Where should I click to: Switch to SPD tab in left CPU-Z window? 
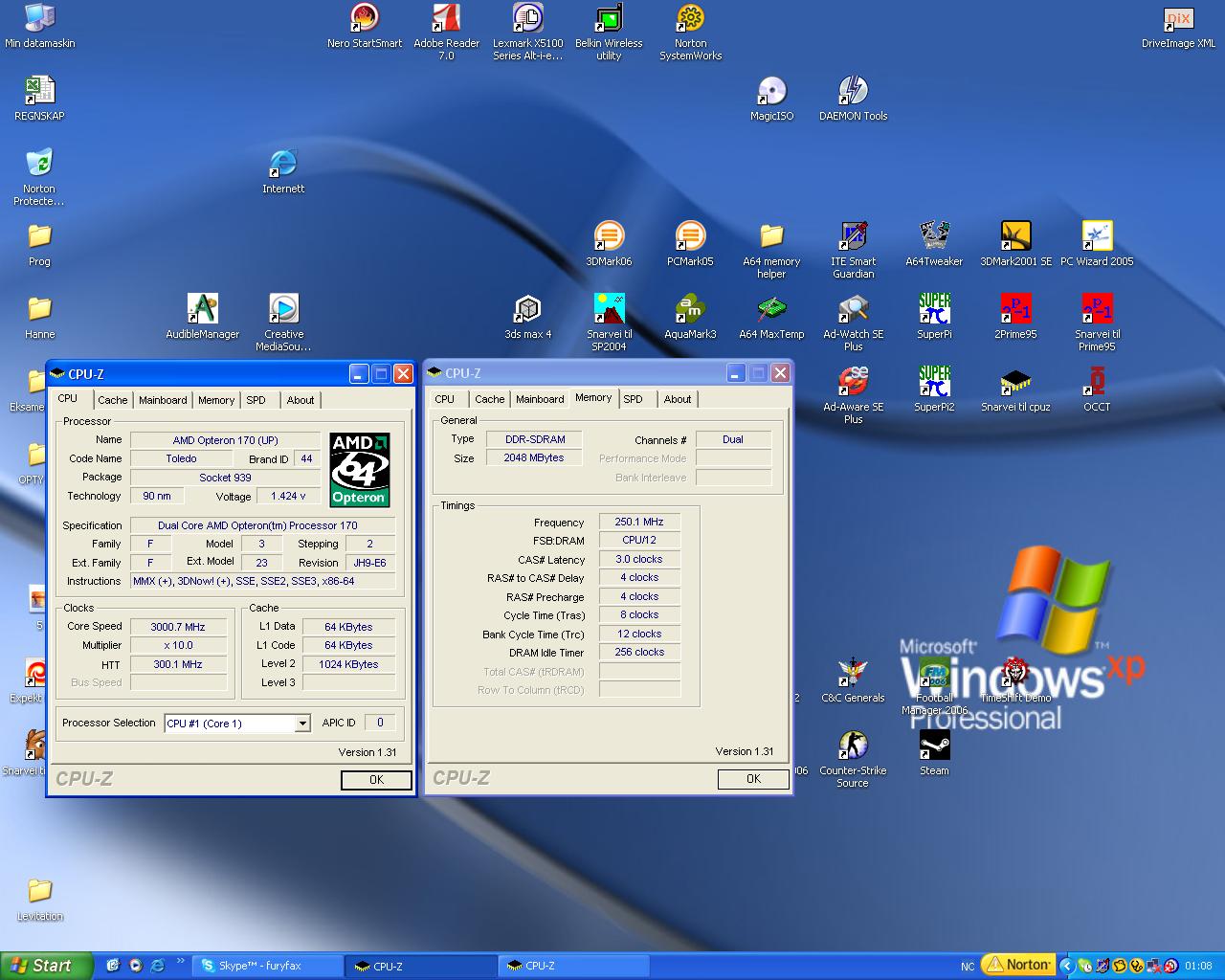point(256,400)
